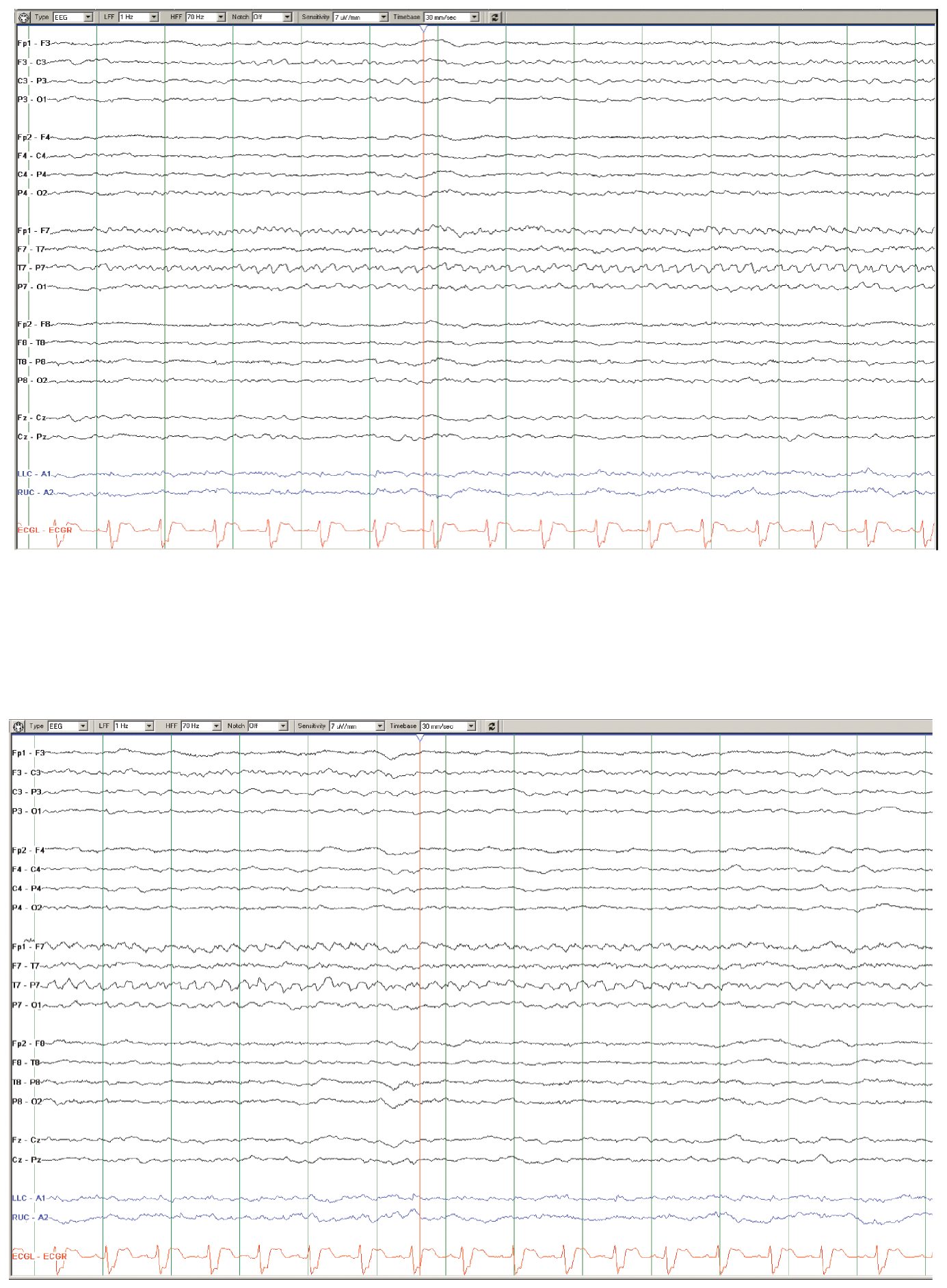Select the LLC - A1 channel label in upper panel

click(x=34, y=473)
